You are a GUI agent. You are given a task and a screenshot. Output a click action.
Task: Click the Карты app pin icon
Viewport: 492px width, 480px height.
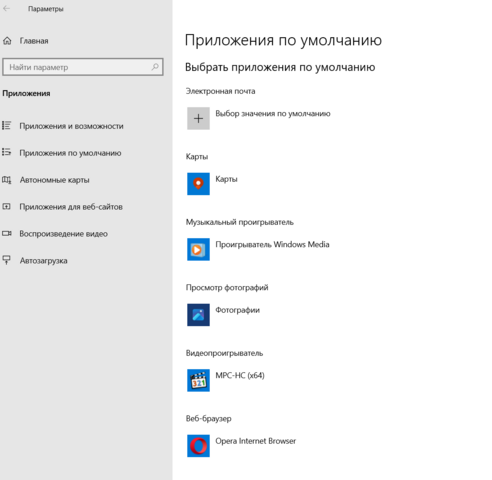point(198,184)
